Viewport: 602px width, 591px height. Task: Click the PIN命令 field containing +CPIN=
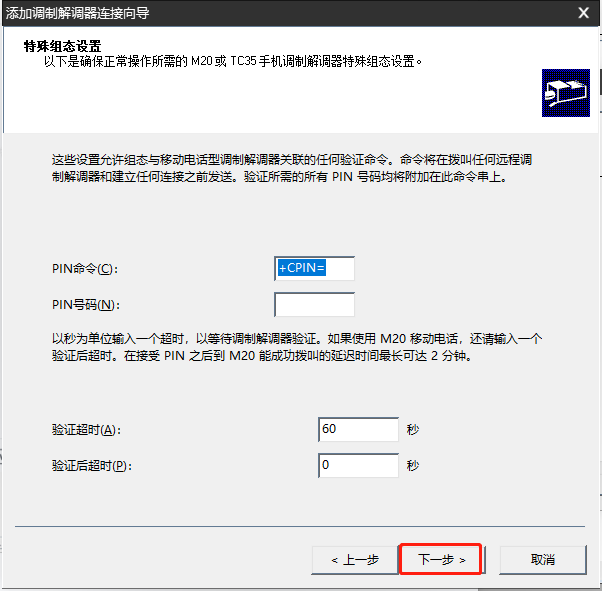(314, 268)
